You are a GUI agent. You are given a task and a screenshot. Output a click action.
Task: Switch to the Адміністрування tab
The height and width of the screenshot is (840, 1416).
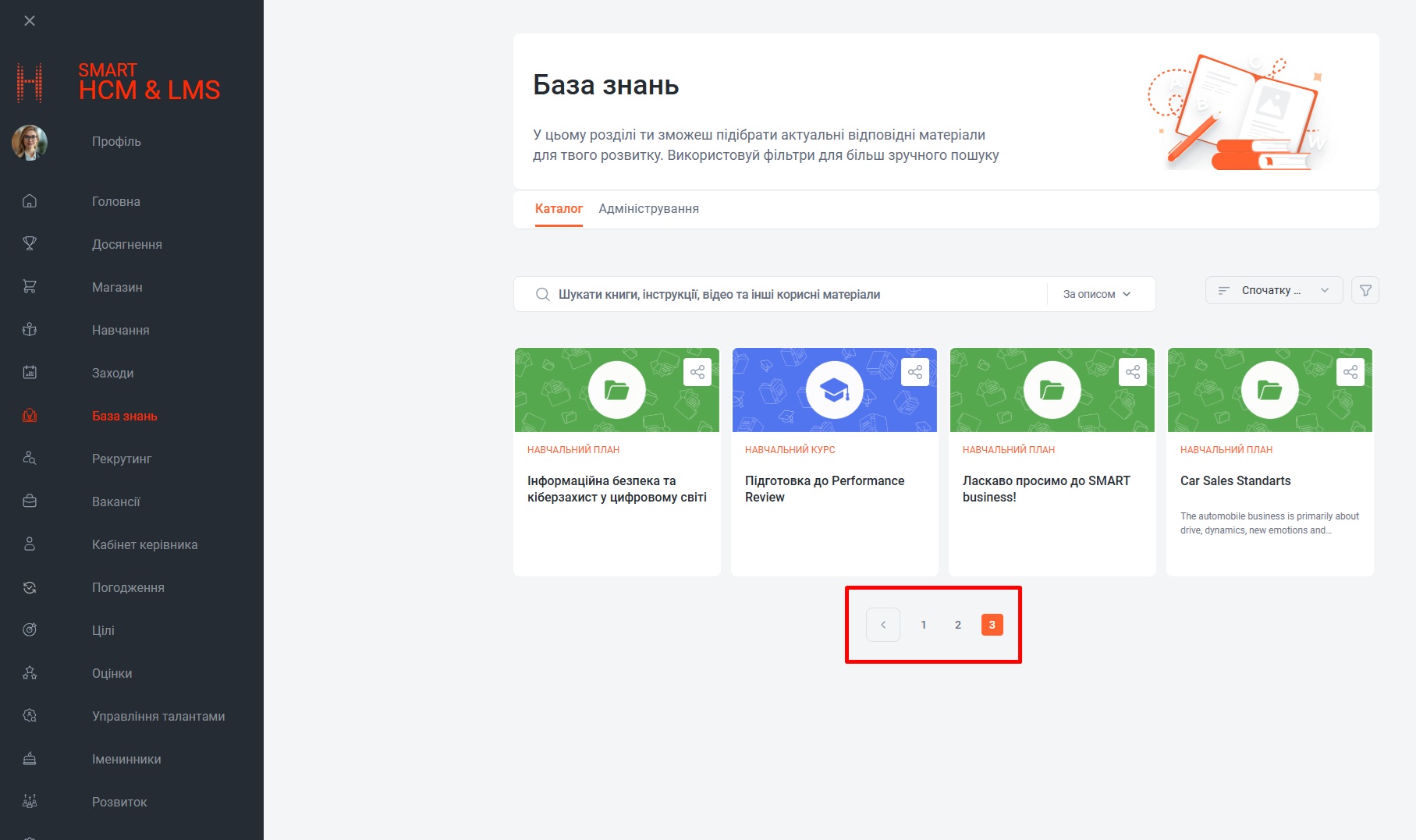648,208
